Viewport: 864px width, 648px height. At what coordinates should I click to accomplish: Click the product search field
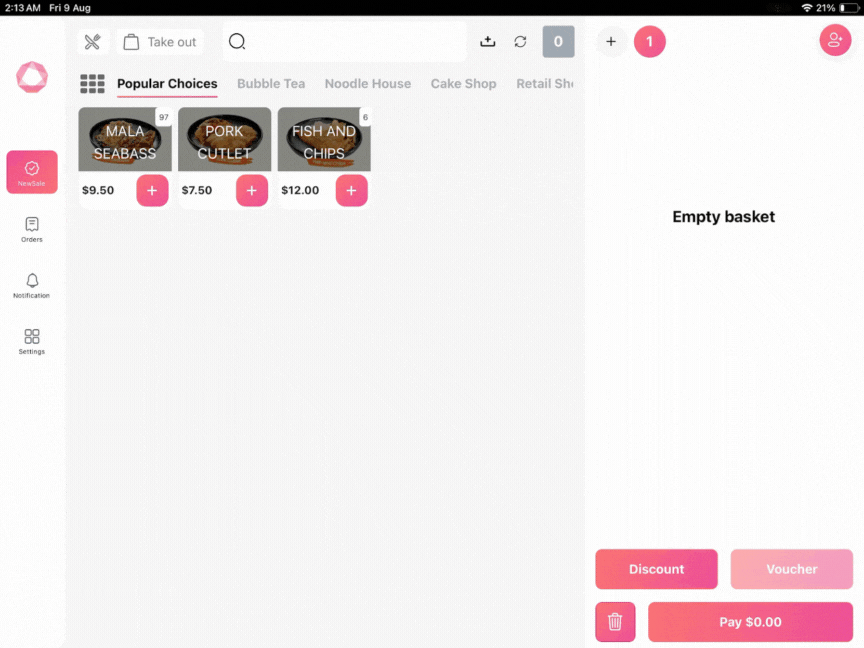pos(345,42)
